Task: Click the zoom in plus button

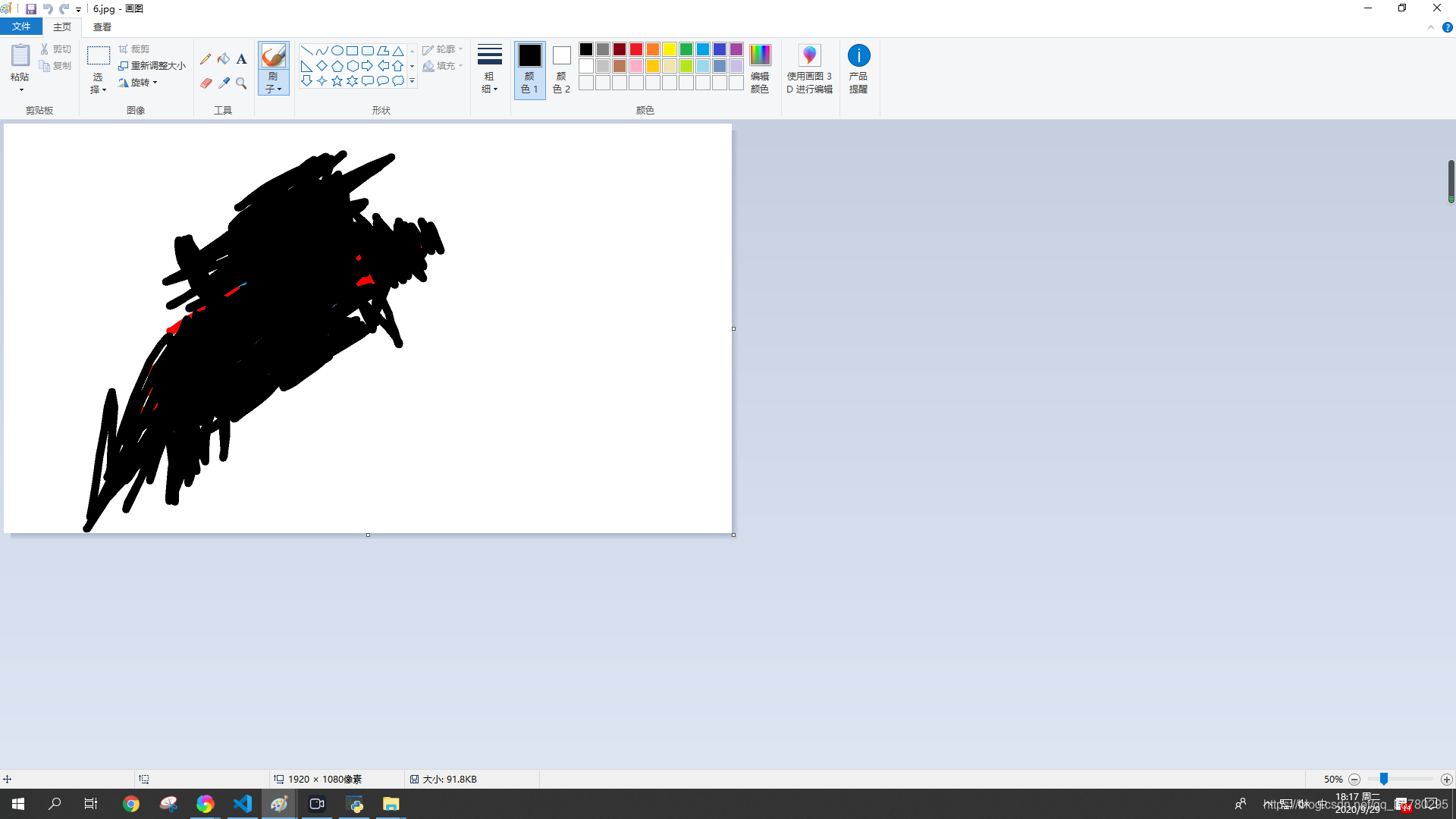Action: click(1447, 779)
